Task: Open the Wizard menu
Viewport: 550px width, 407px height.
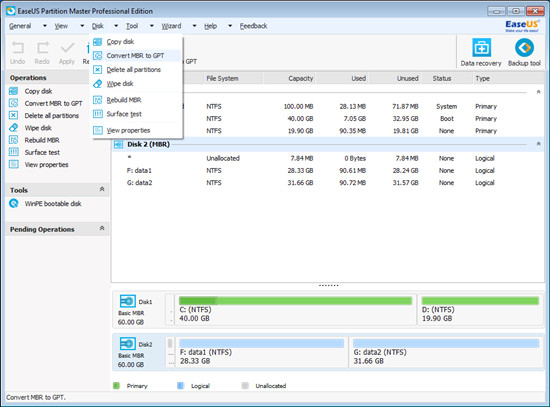Action: 172,26
